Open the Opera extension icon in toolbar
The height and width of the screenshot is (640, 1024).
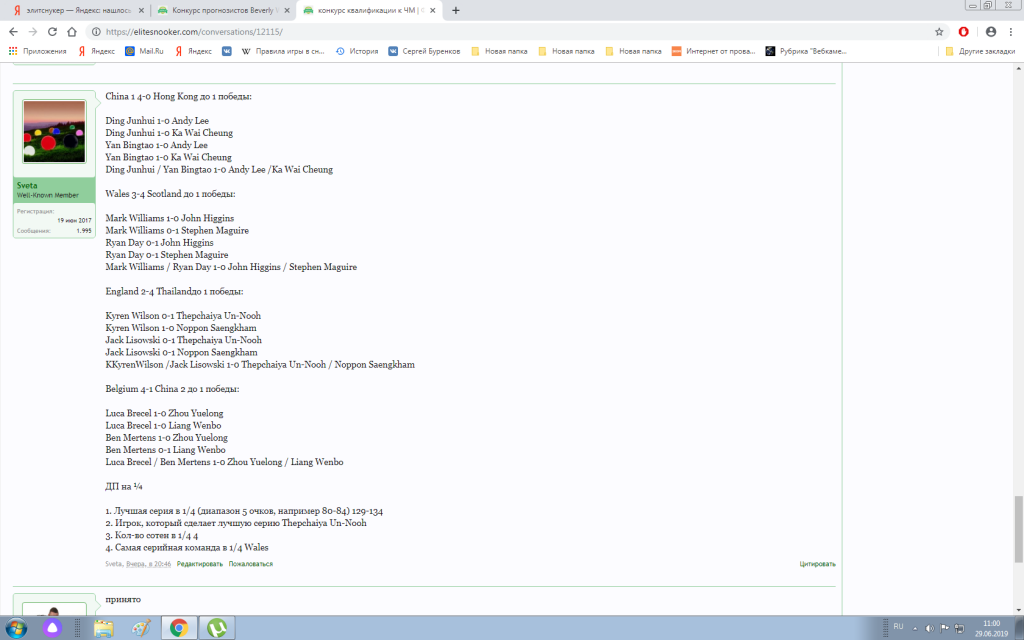[x=964, y=31]
